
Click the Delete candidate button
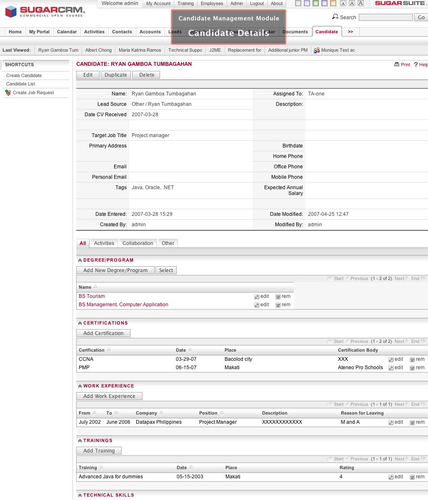coord(146,75)
